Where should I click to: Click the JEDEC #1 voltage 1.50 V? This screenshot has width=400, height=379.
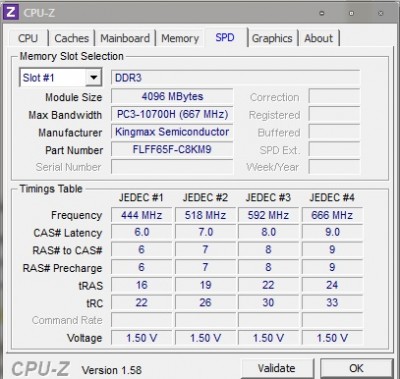[x=141, y=338]
